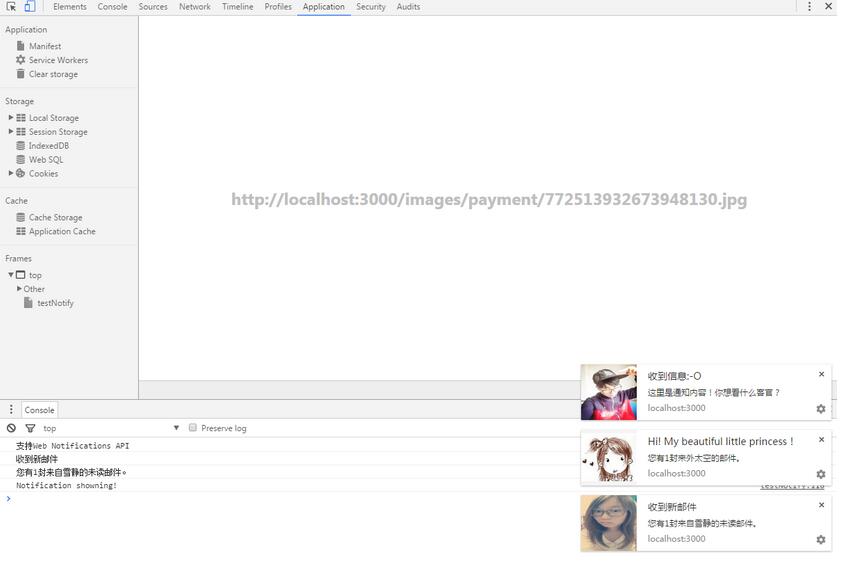Toggle the Preserve log checkbox

(x=193, y=428)
